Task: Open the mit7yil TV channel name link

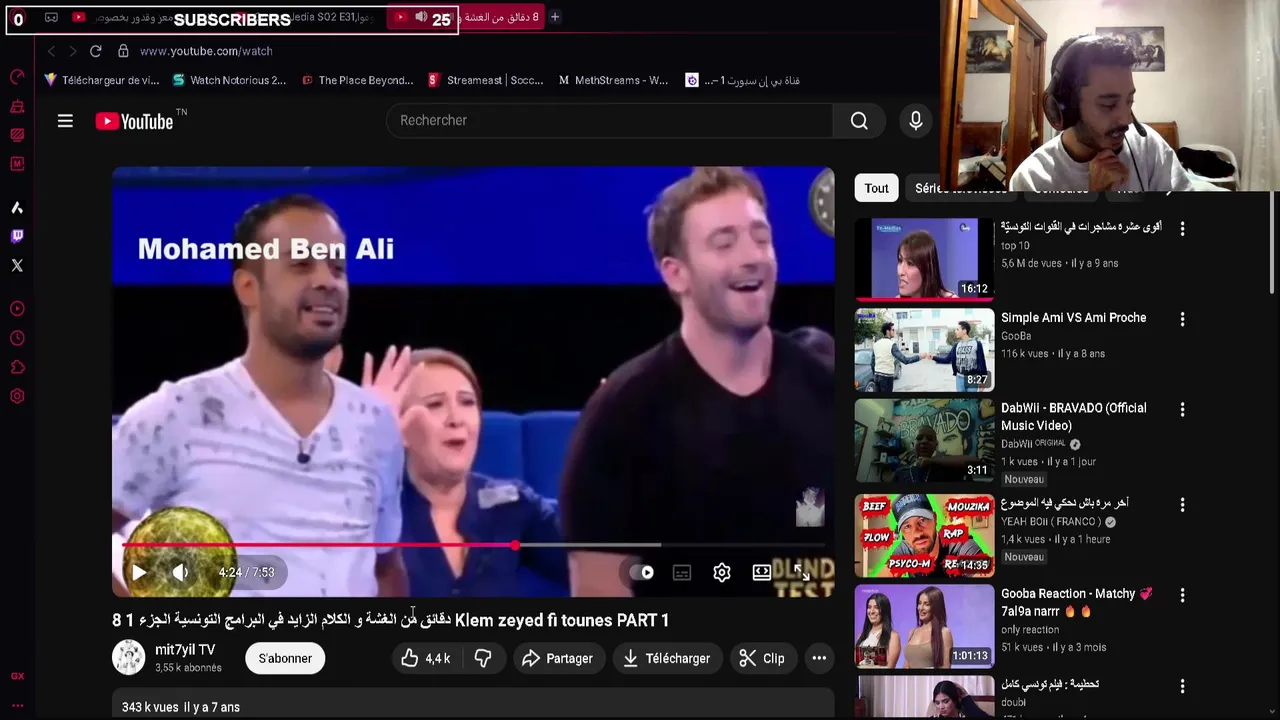Action: (x=185, y=650)
